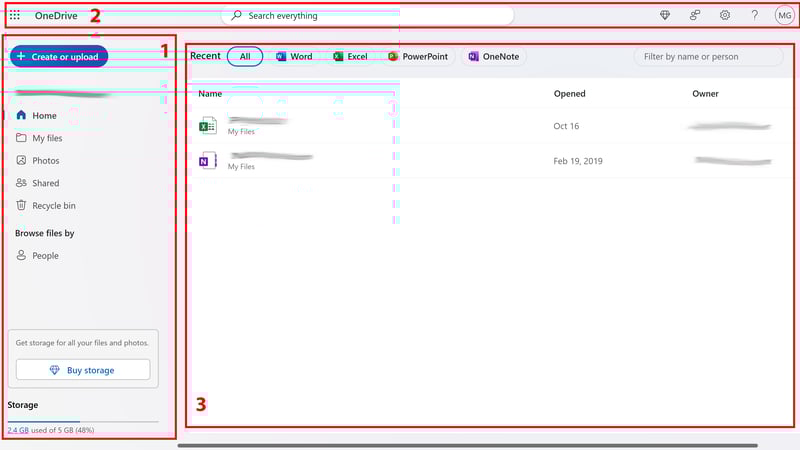Click the Search everything field
This screenshot has height=450, width=800.
(367, 15)
